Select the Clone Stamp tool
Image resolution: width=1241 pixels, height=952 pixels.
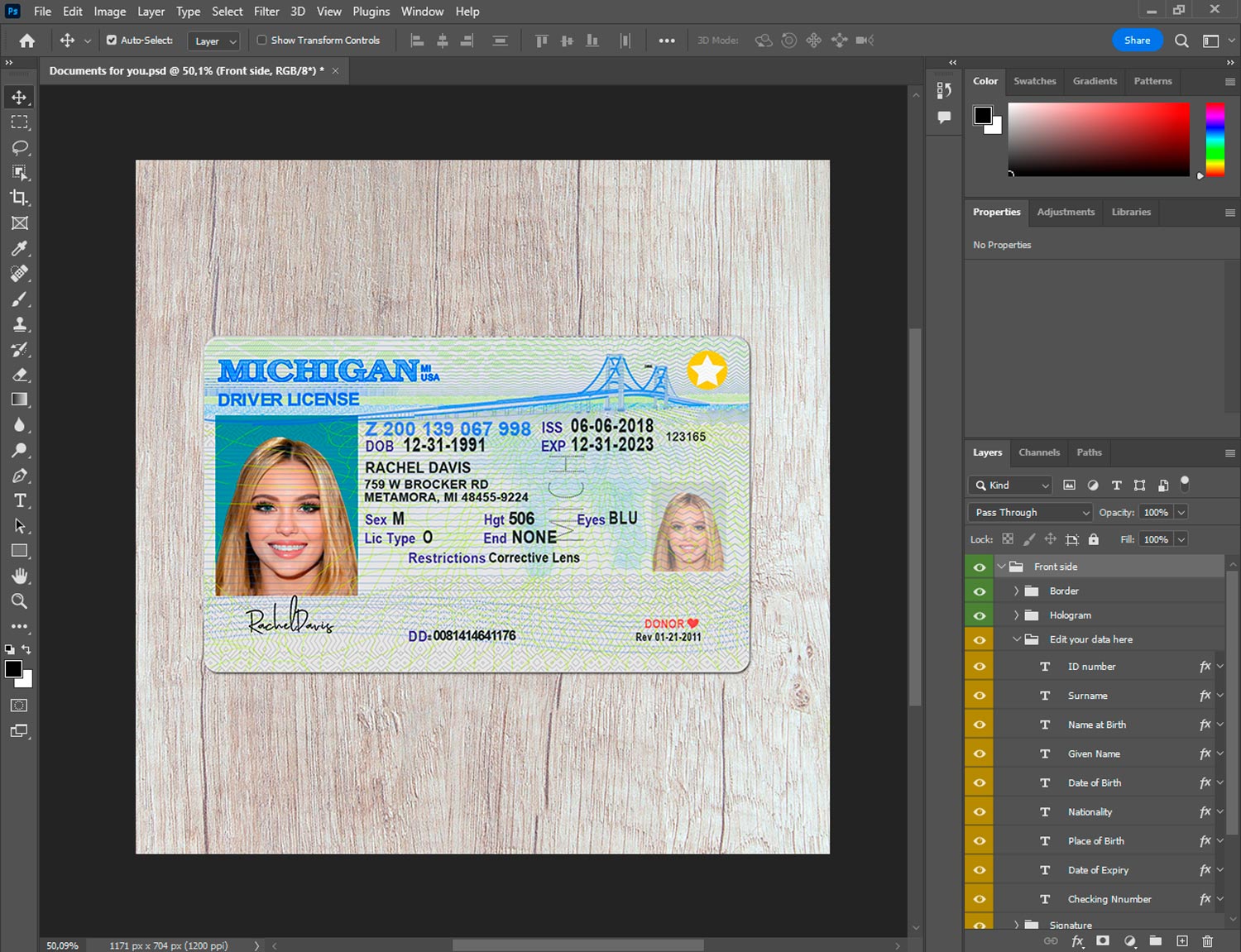click(x=19, y=324)
